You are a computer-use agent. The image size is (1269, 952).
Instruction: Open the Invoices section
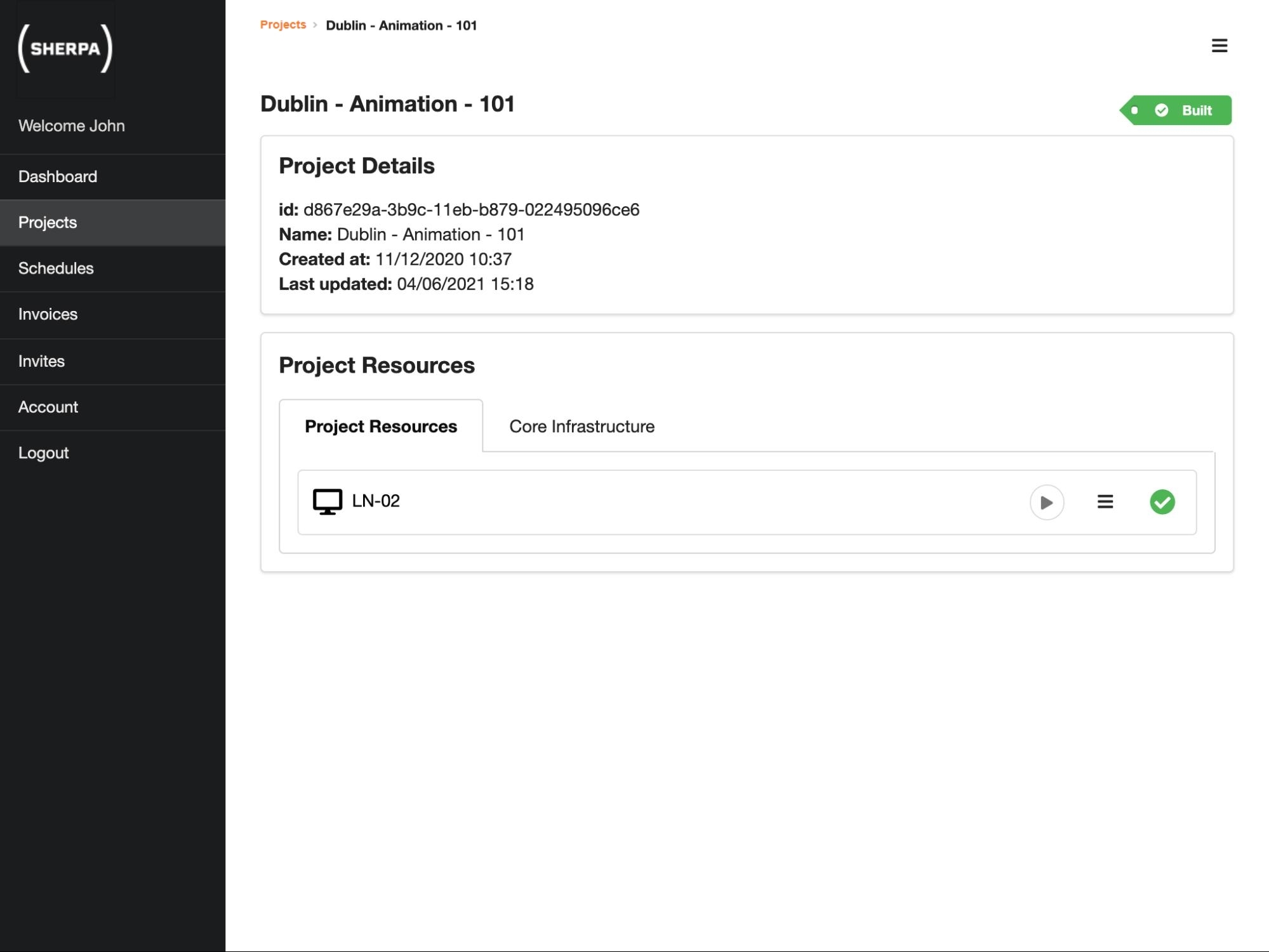pyautogui.click(x=48, y=314)
